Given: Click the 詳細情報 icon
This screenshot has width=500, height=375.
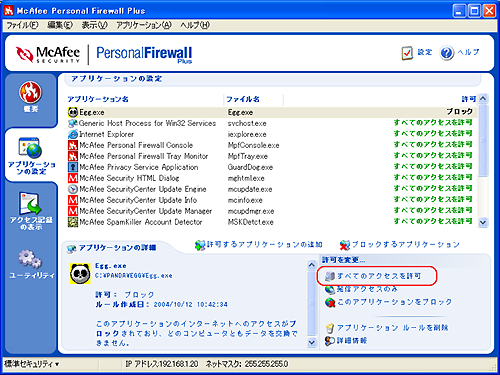Looking at the screenshot, I should pyautogui.click(x=330, y=341).
